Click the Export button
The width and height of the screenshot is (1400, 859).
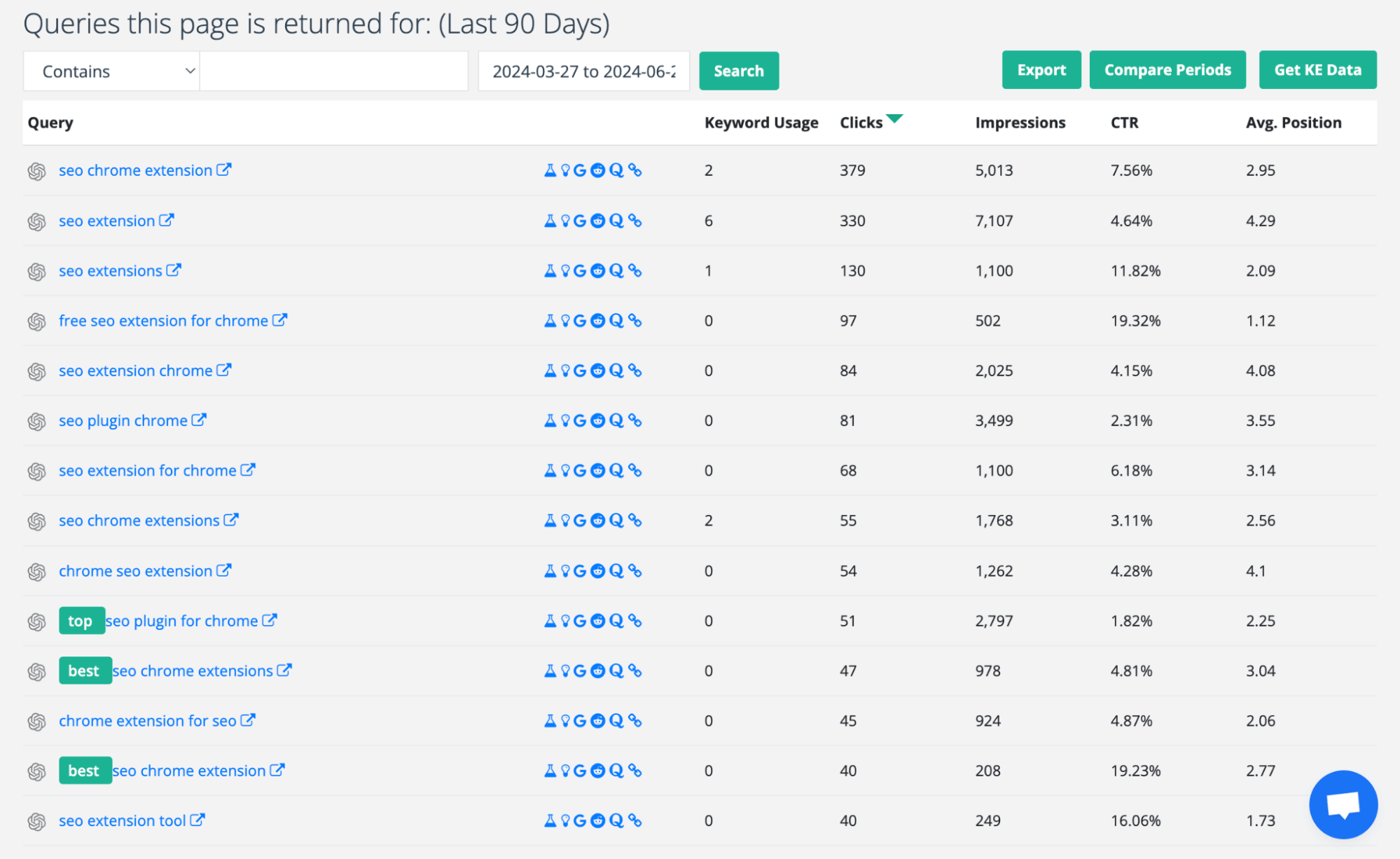pyautogui.click(x=1041, y=70)
